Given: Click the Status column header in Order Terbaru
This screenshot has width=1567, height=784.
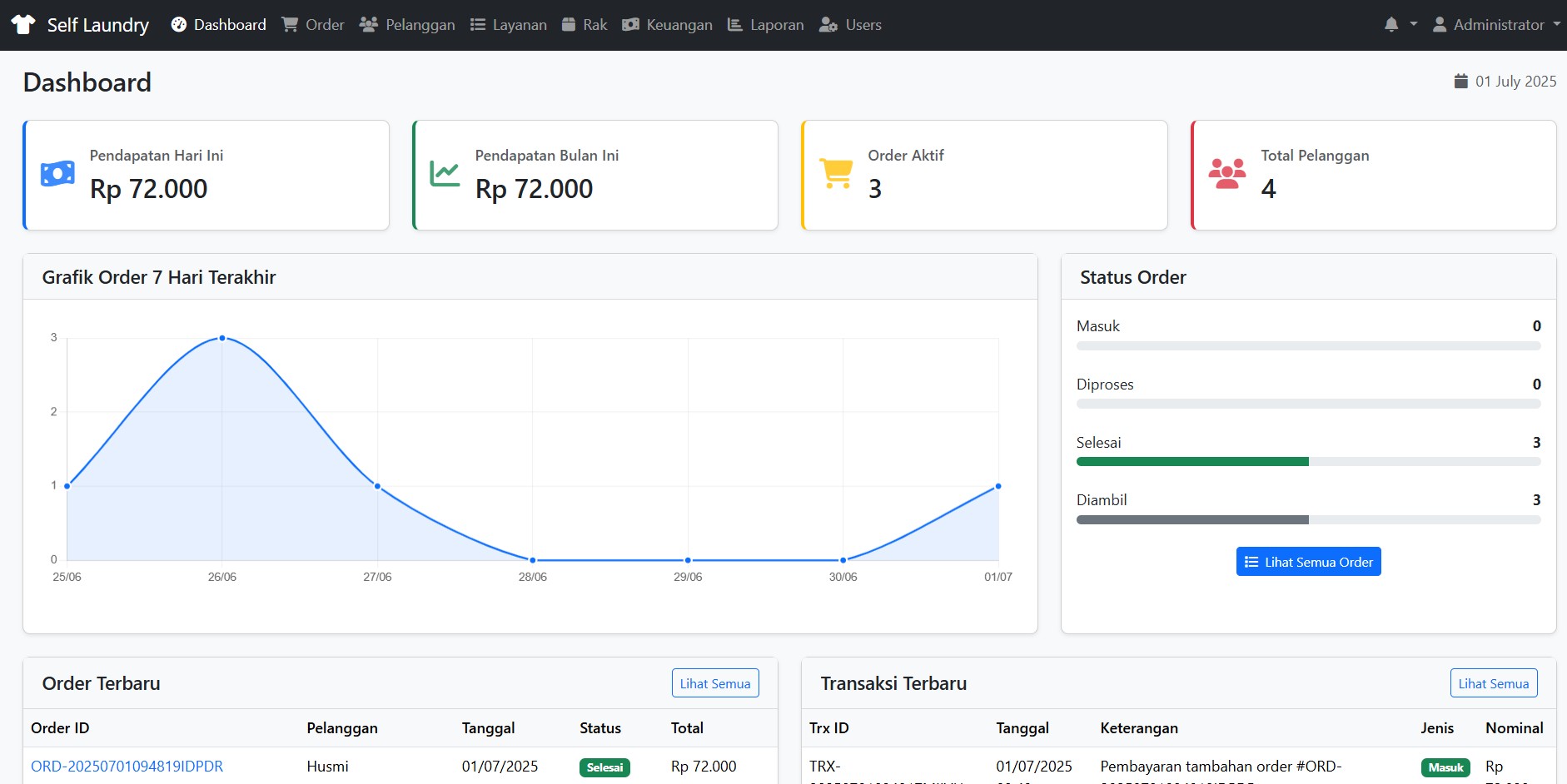Looking at the screenshot, I should tap(600, 728).
